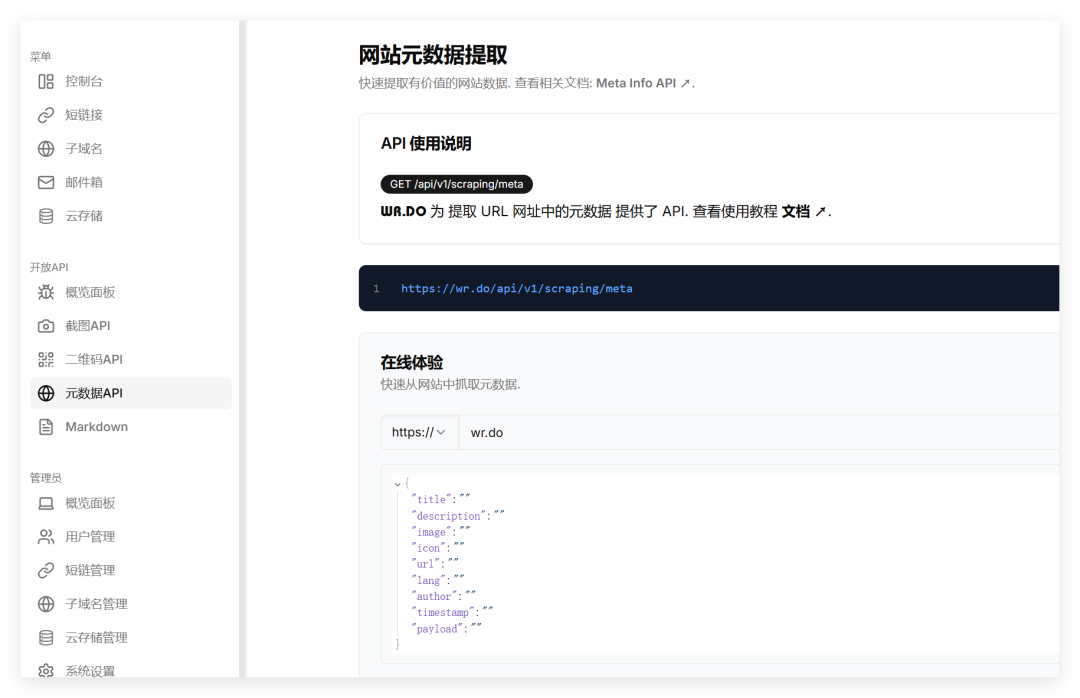Click the https://wr.do/api/v1/scraping/meta URL in code block
Viewport: 1080px width, 698px height.
click(x=517, y=289)
